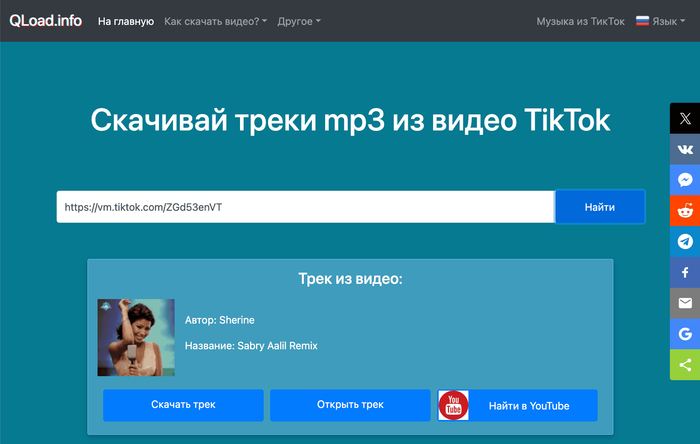Click the Трек из видео: heading
The height and width of the screenshot is (444, 700).
tap(350, 279)
